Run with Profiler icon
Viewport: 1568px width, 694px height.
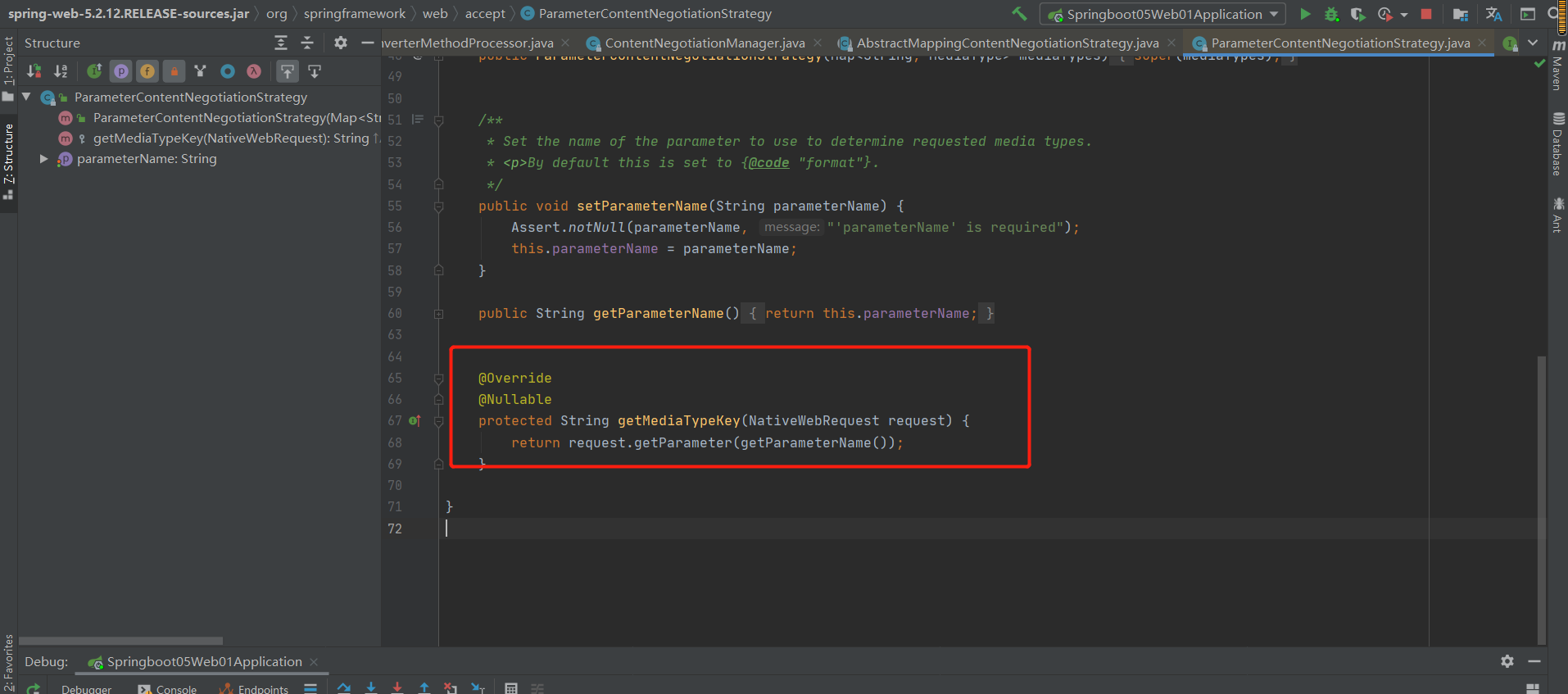[1384, 14]
